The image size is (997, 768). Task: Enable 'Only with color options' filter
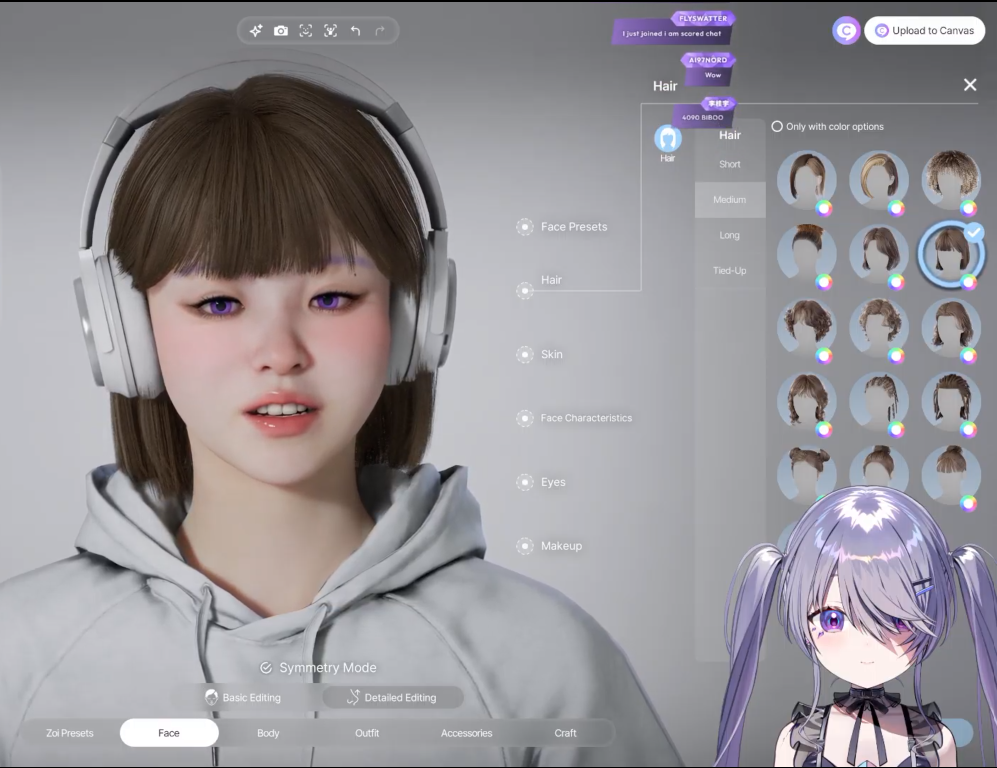click(x=777, y=127)
